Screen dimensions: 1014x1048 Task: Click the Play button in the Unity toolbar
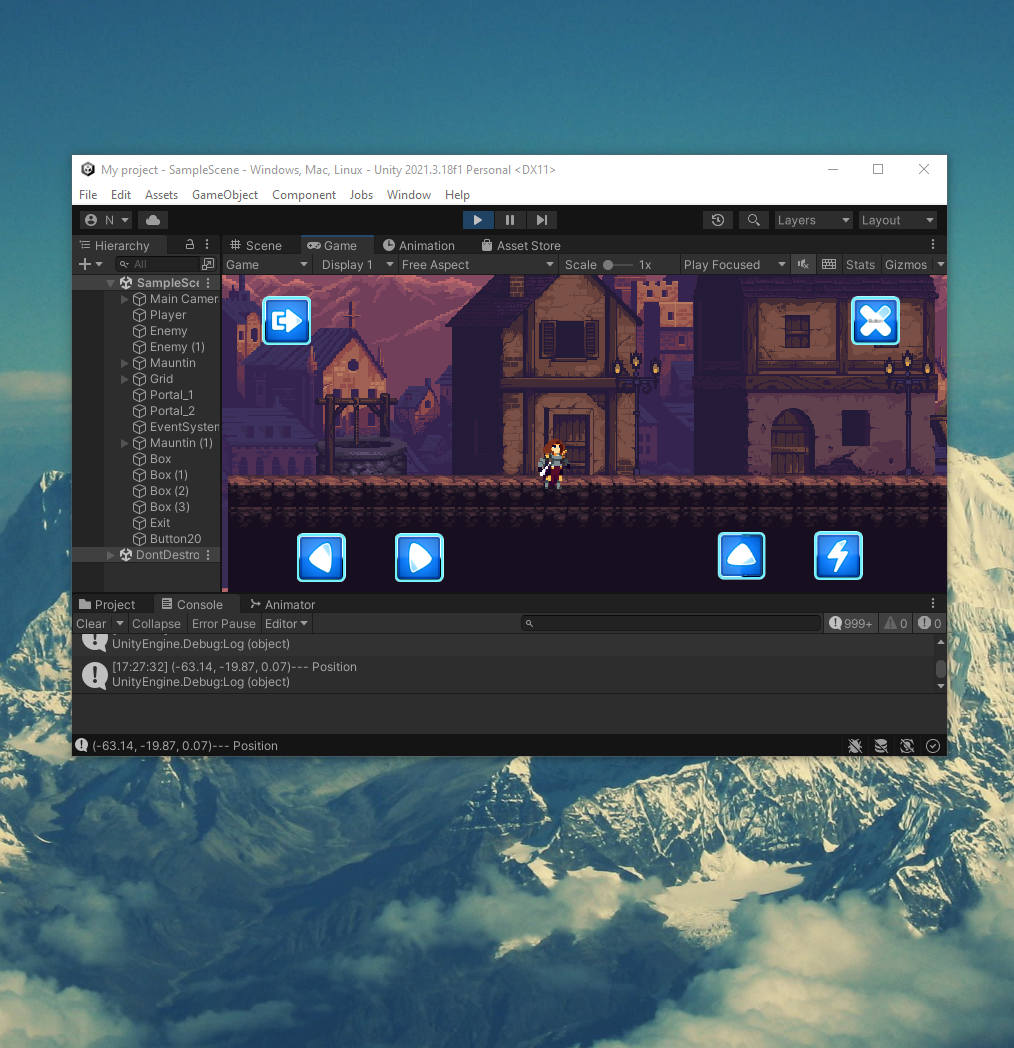[x=478, y=220]
